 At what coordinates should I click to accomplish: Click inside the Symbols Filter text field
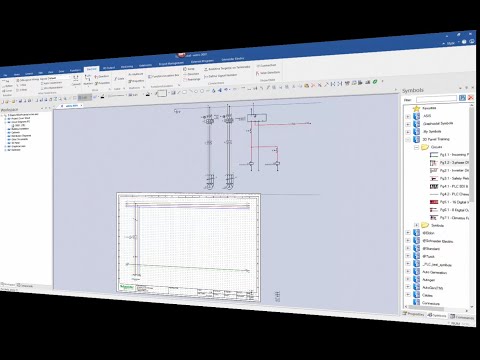(x=437, y=99)
